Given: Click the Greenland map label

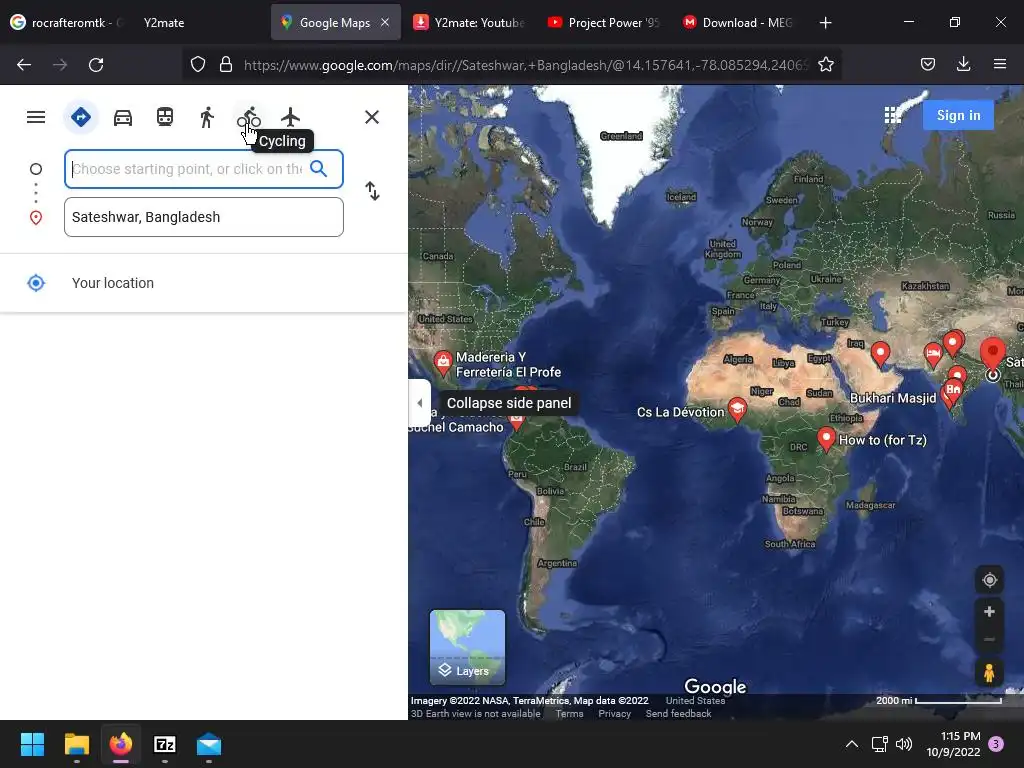Looking at the screenshot, I should pos(621,136).
